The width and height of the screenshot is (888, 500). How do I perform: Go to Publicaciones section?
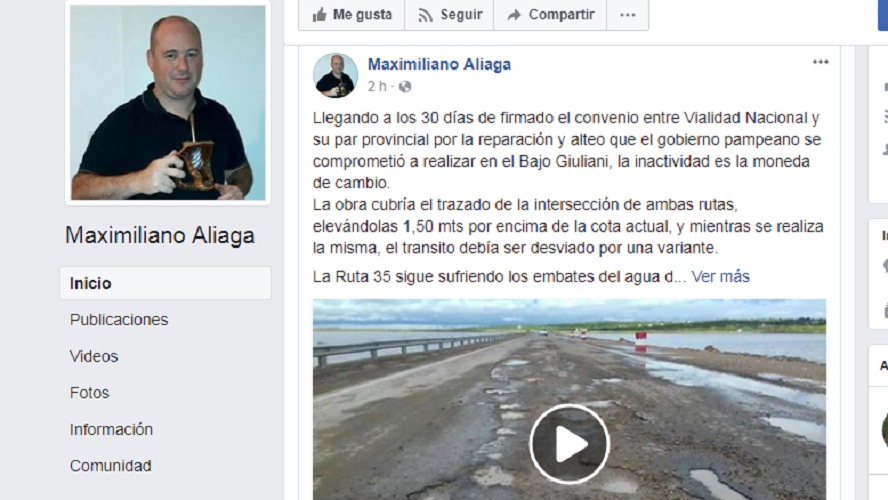(x=119, y=320)
